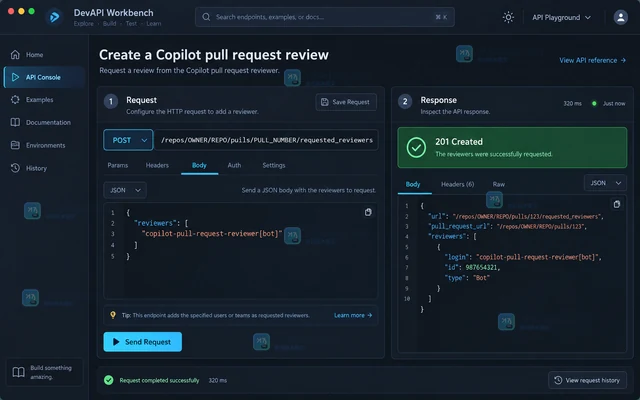Click the response id value 987654321
The height and width of the screenshot is (400, 640).
481,268
